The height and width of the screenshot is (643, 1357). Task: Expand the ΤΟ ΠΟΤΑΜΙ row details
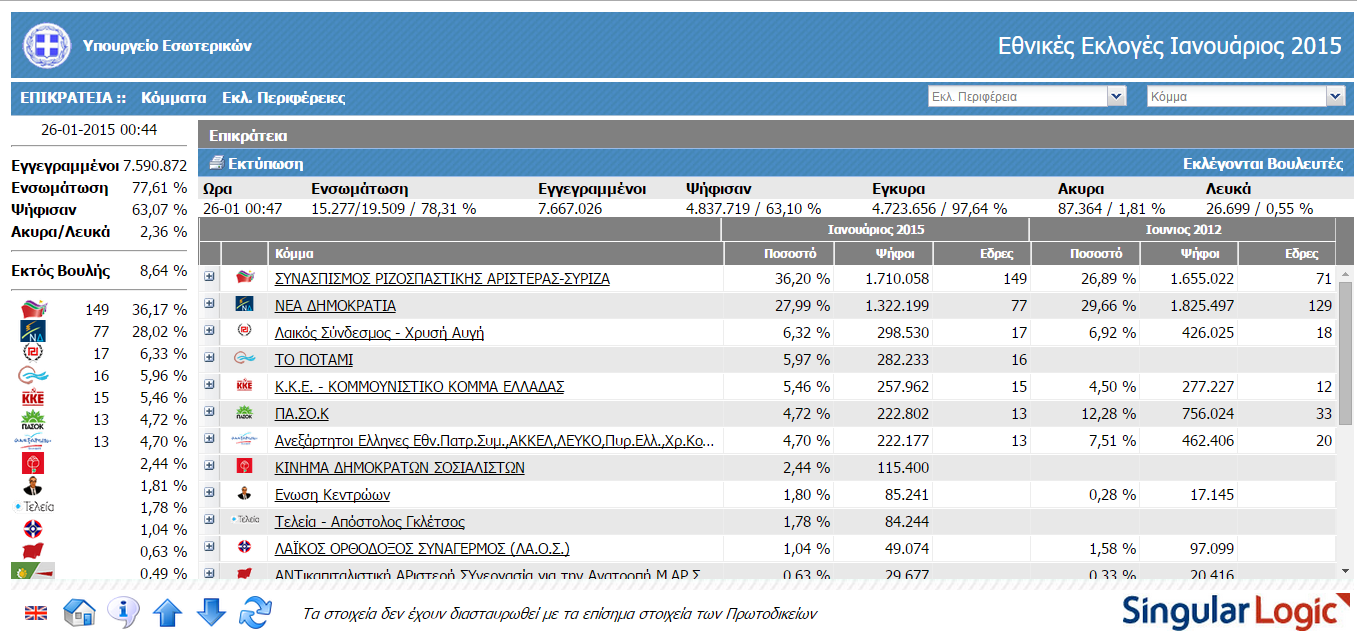point(209,359)
